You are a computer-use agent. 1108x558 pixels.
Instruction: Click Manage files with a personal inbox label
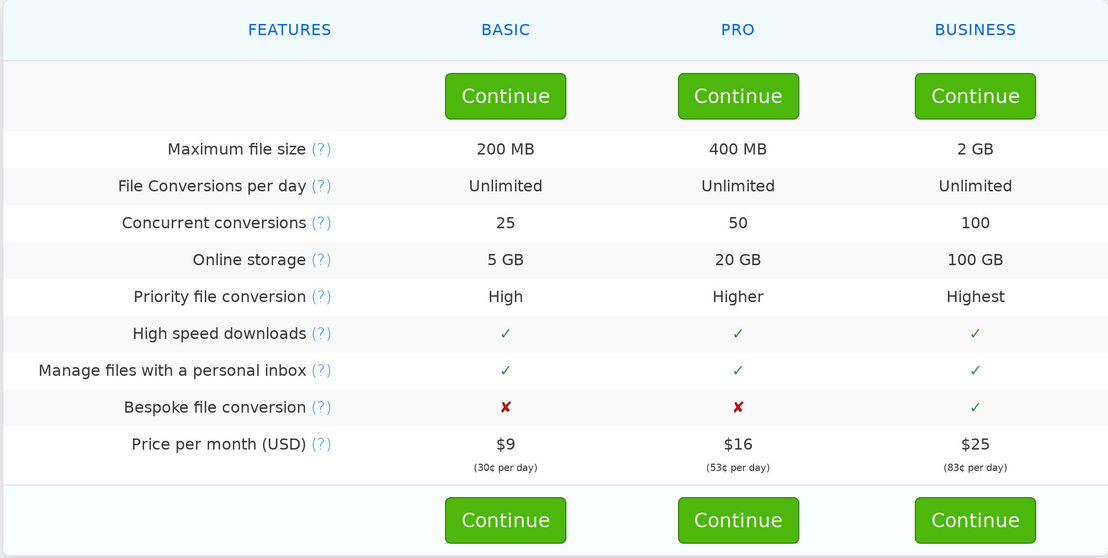(x=172, y=370)
